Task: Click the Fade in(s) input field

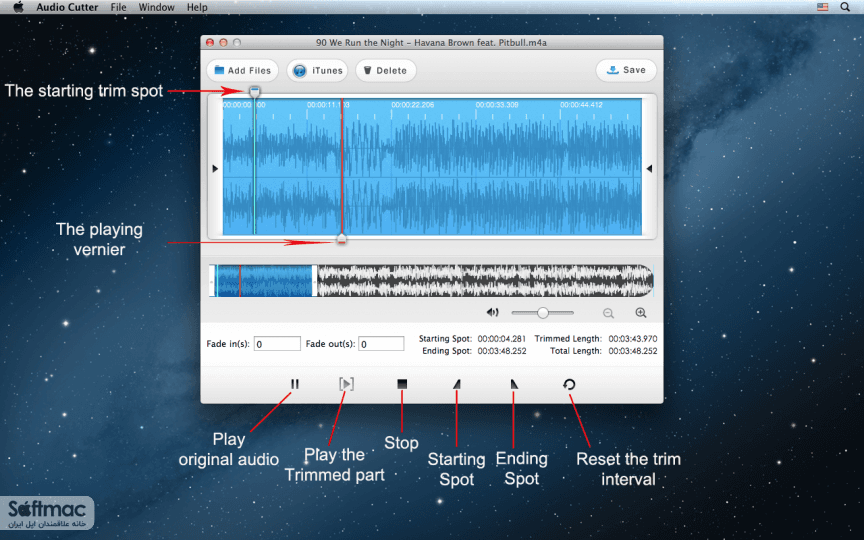Action: click(x=277, y=344)
